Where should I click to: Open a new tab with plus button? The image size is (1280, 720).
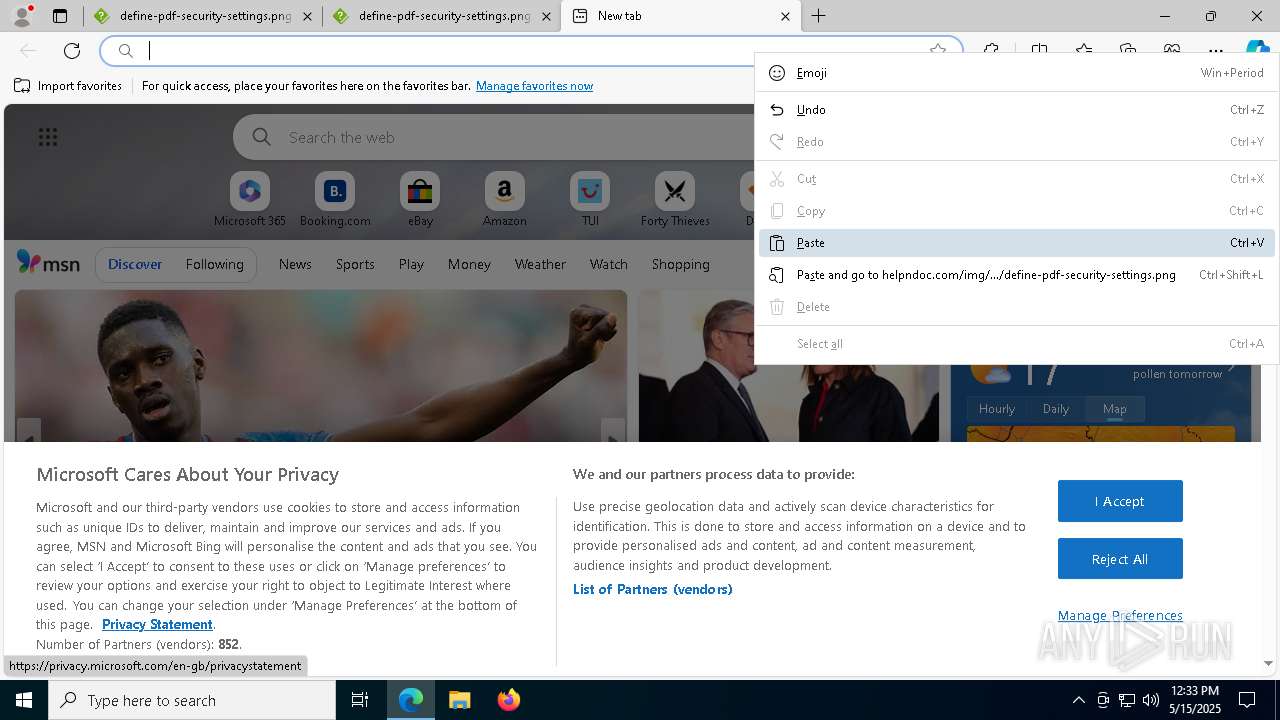click(x=818, y=16)
